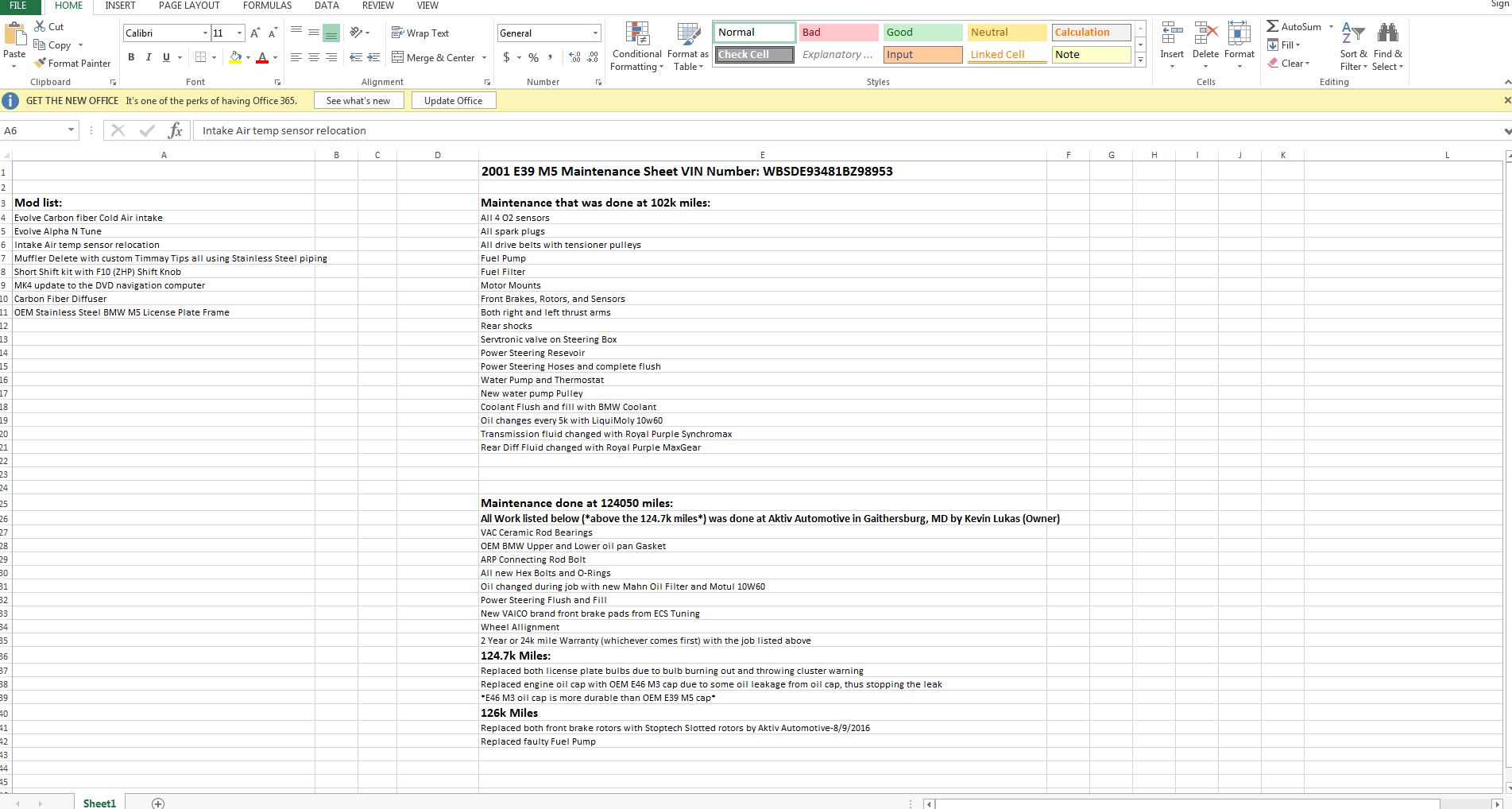The height and width of the screenshot is (809, 1512).
Task: Click the Copy icon
Action: (x=39, y=45)
